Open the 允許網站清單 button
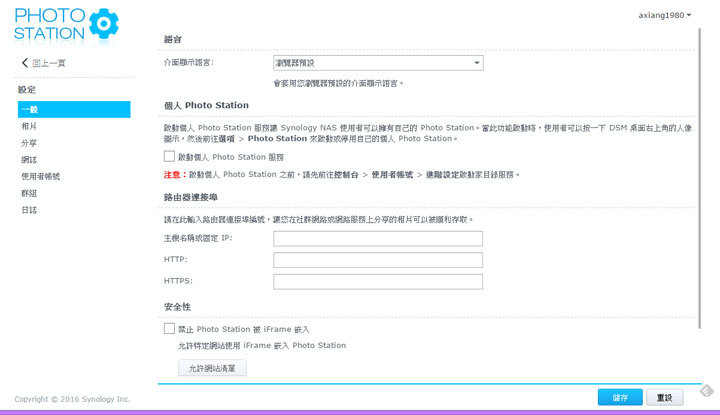This screenshot has width=720, height=415. click(x=212, y=368)
